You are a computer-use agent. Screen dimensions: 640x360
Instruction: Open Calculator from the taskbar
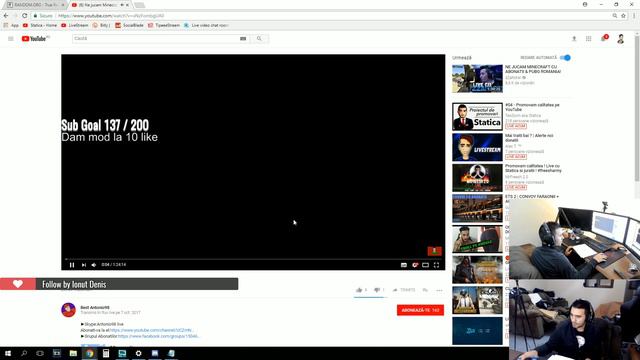(106, 353)
